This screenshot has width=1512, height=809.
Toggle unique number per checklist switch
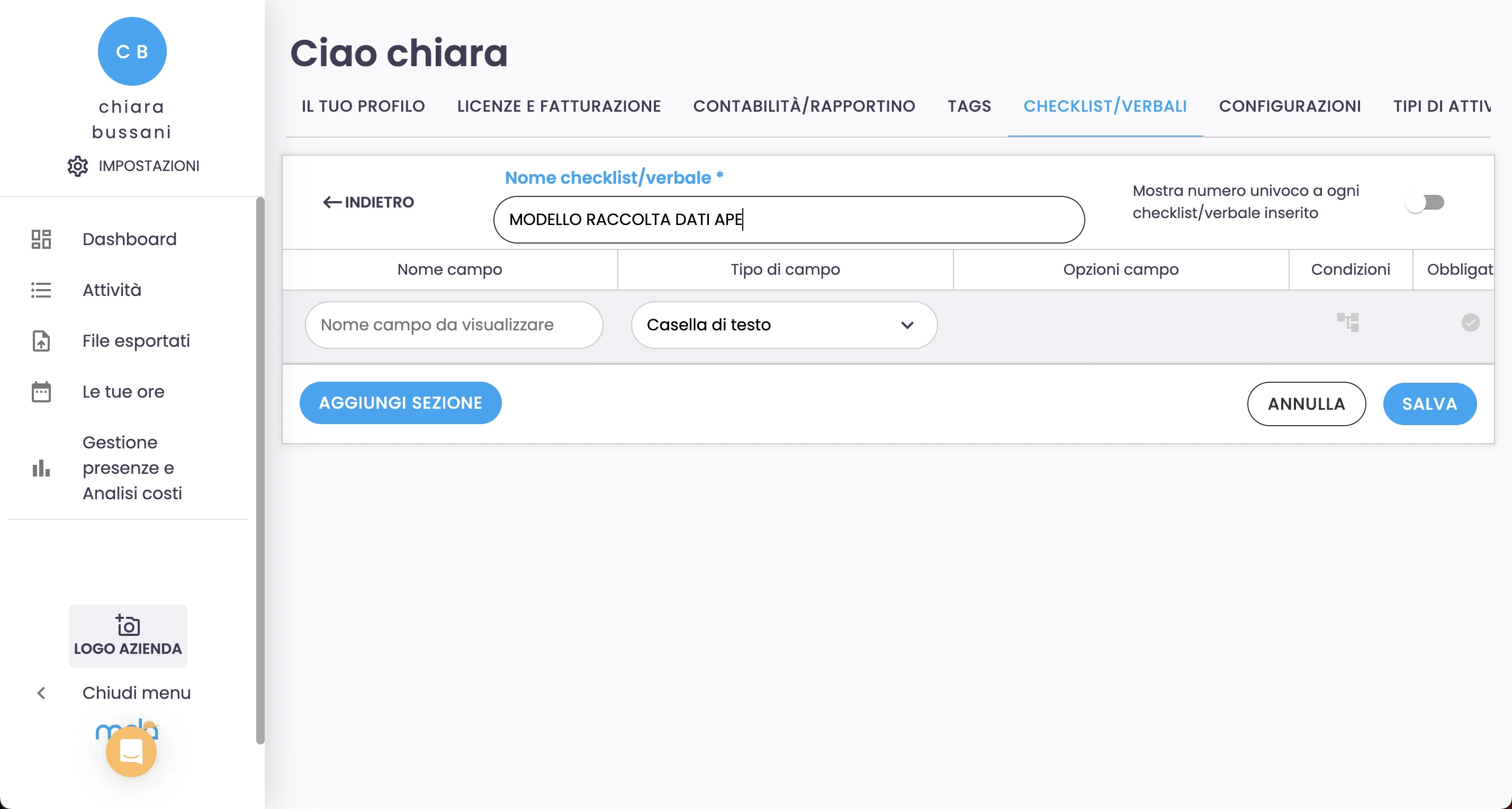point(1425,203)
